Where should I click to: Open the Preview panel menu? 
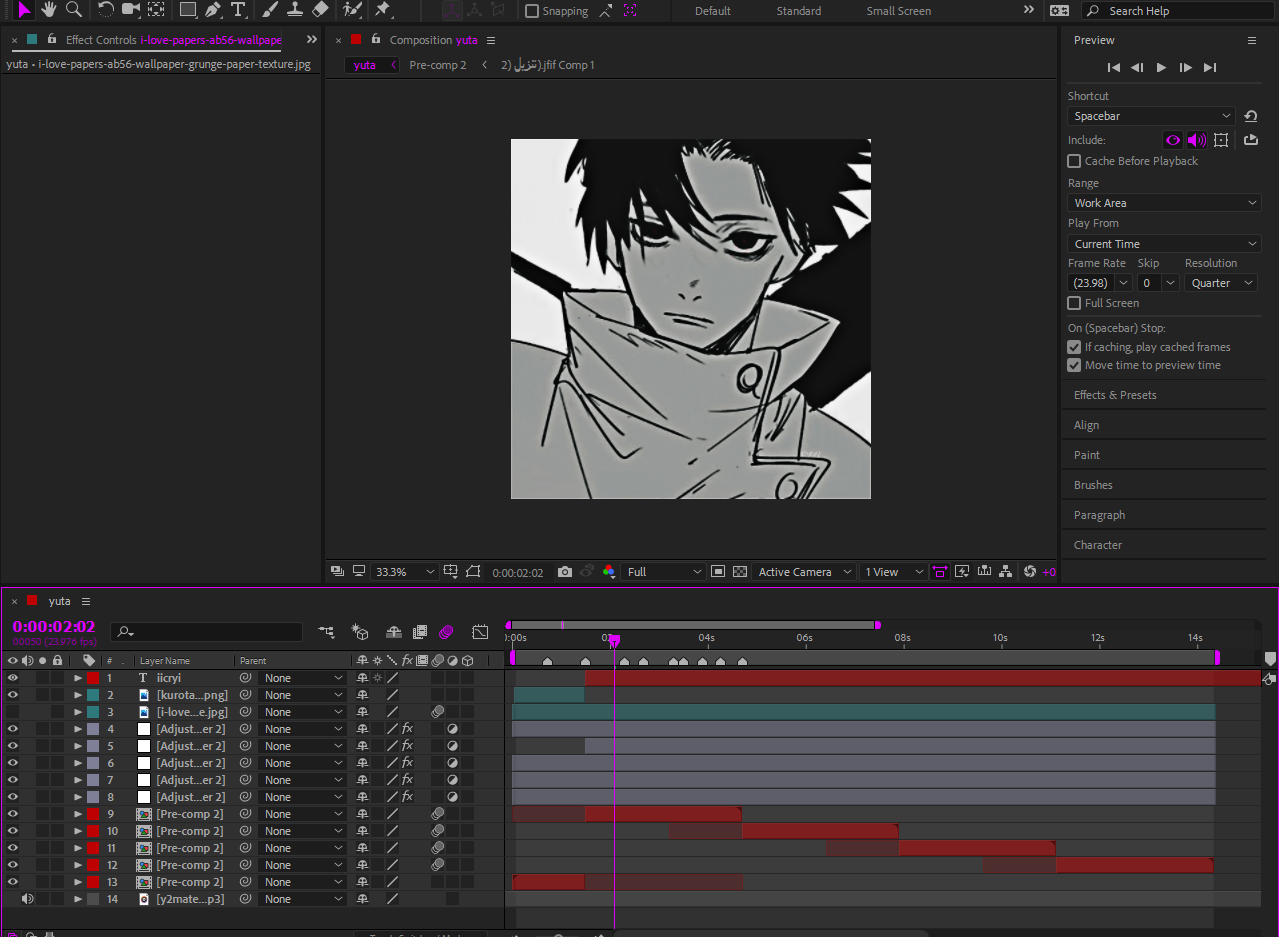click(x=1251, y=40)
